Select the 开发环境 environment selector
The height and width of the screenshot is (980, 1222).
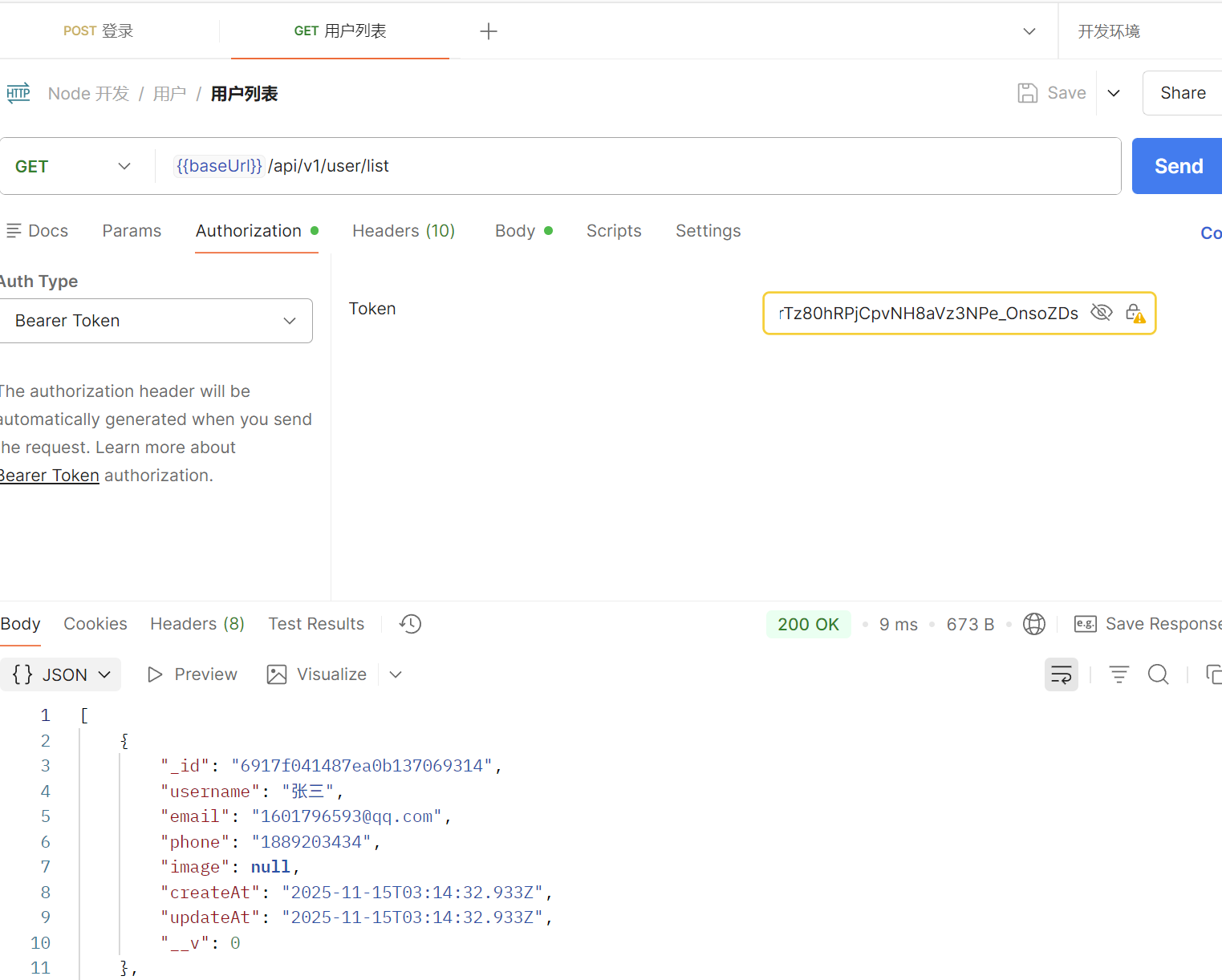[x=1109, y=31]
